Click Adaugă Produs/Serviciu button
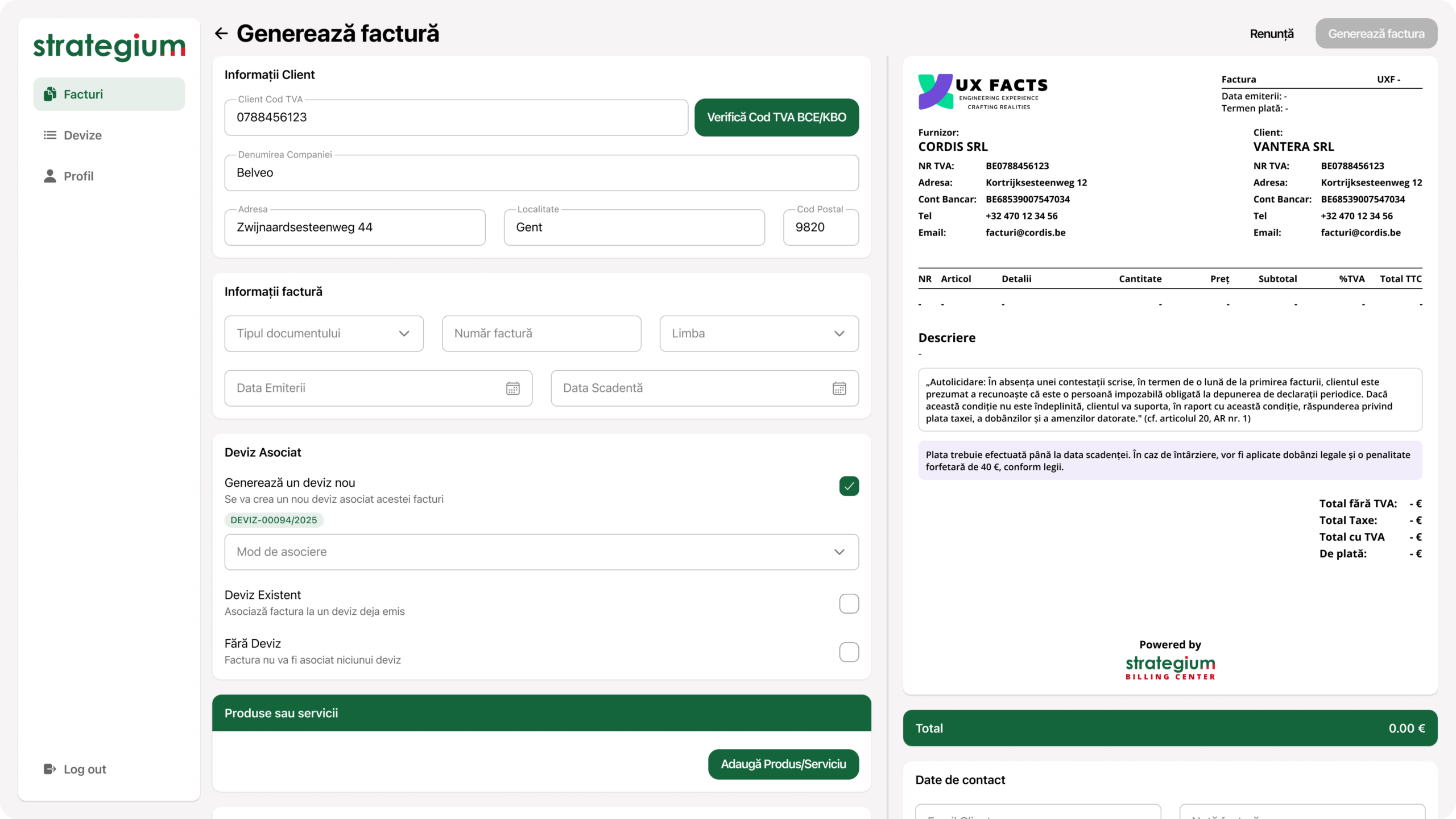Viewport: 1456px width, 819px height. pos(783,764)
